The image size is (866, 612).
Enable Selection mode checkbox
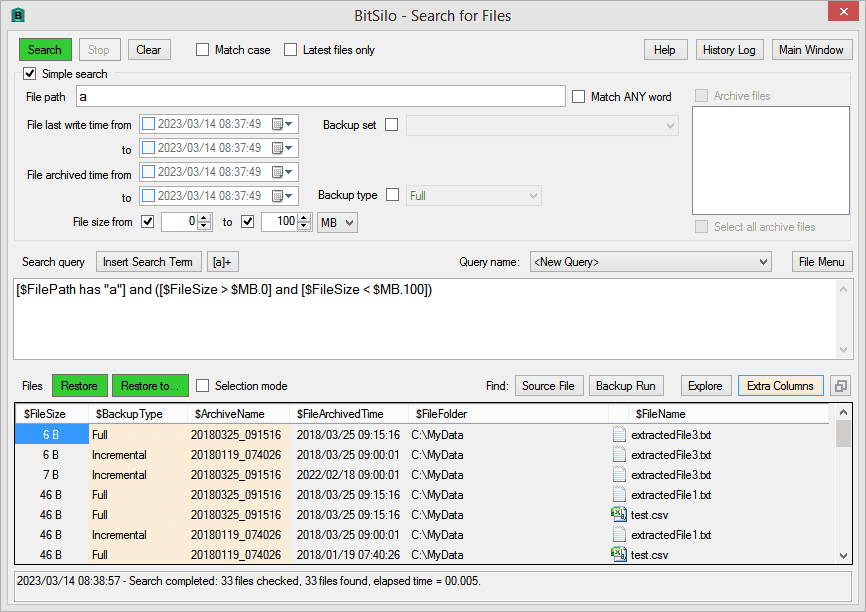point(203,386)
